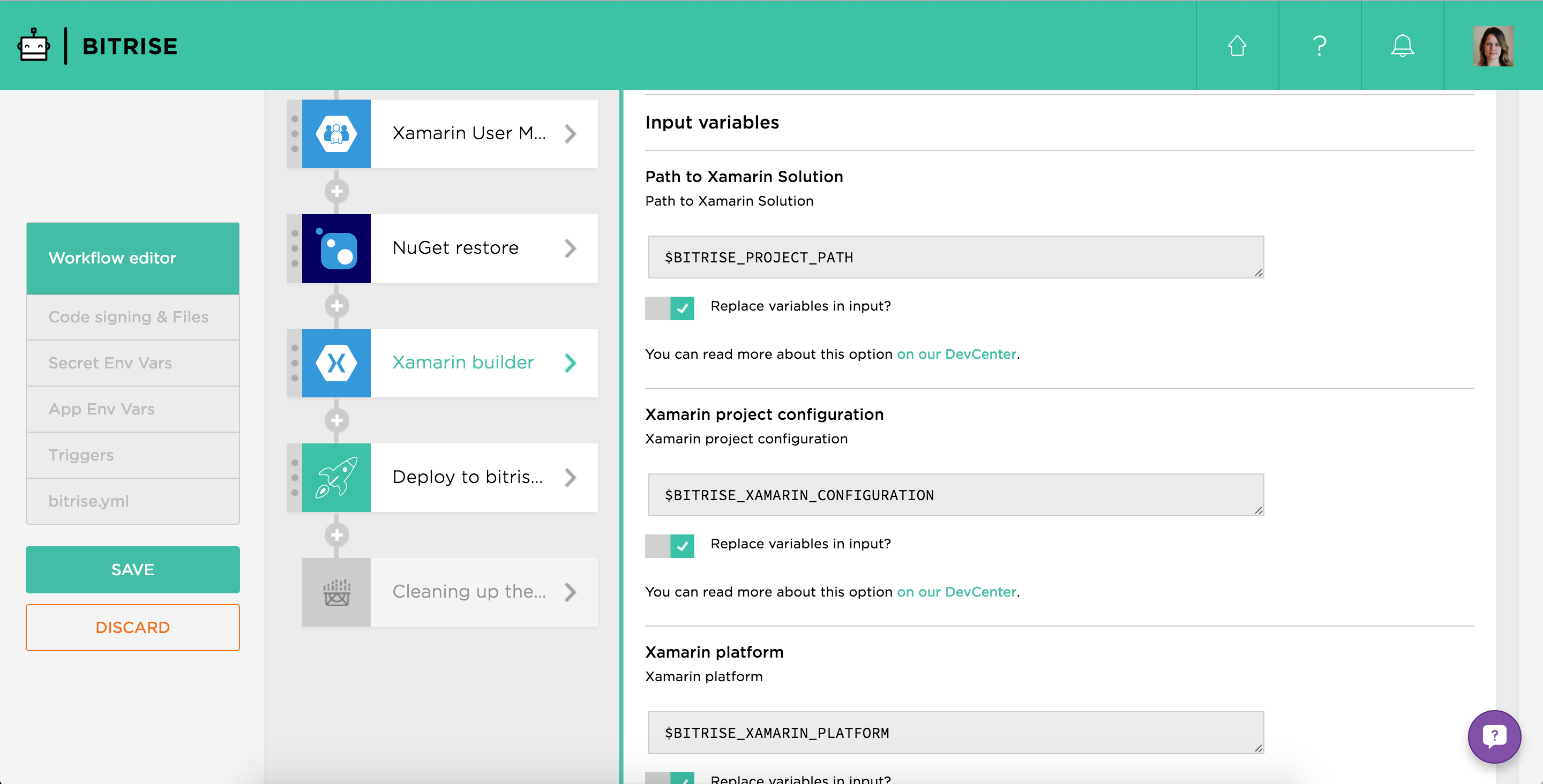Add step after Deploy to bitrise

tap(336, 535)
